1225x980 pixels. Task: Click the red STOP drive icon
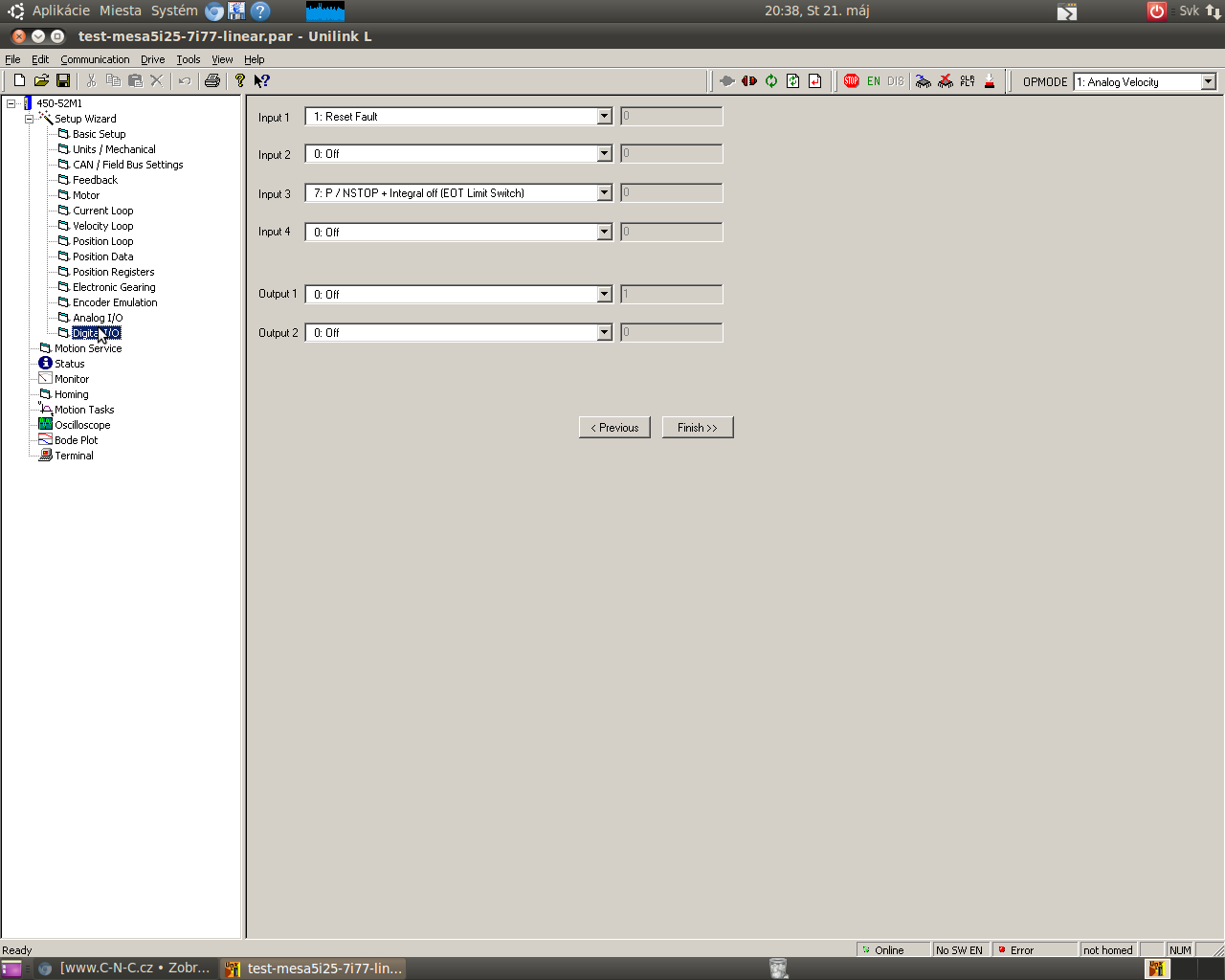(852, 81)
